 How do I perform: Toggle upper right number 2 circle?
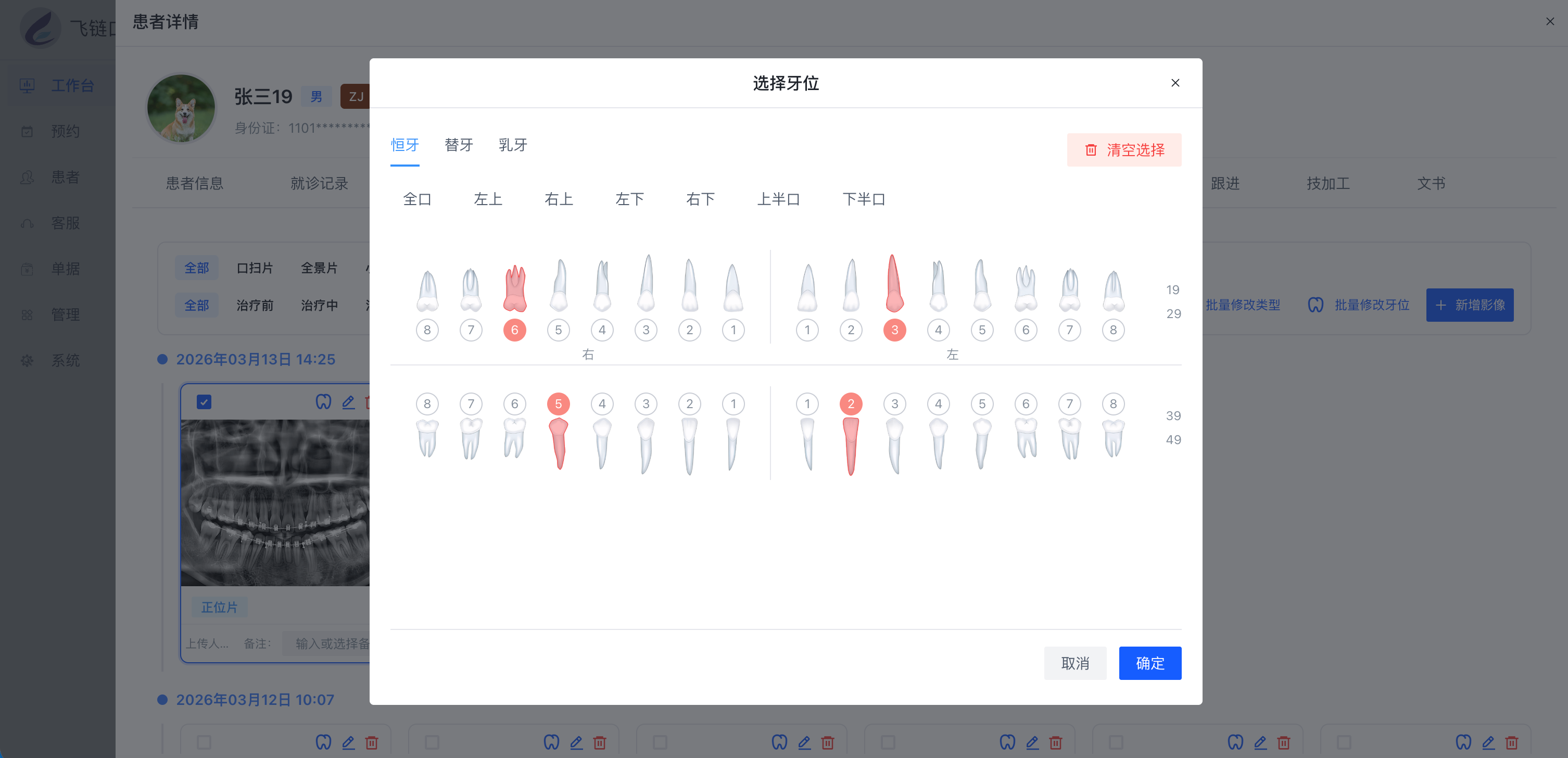pyautogui.click(x=689, y=330)
